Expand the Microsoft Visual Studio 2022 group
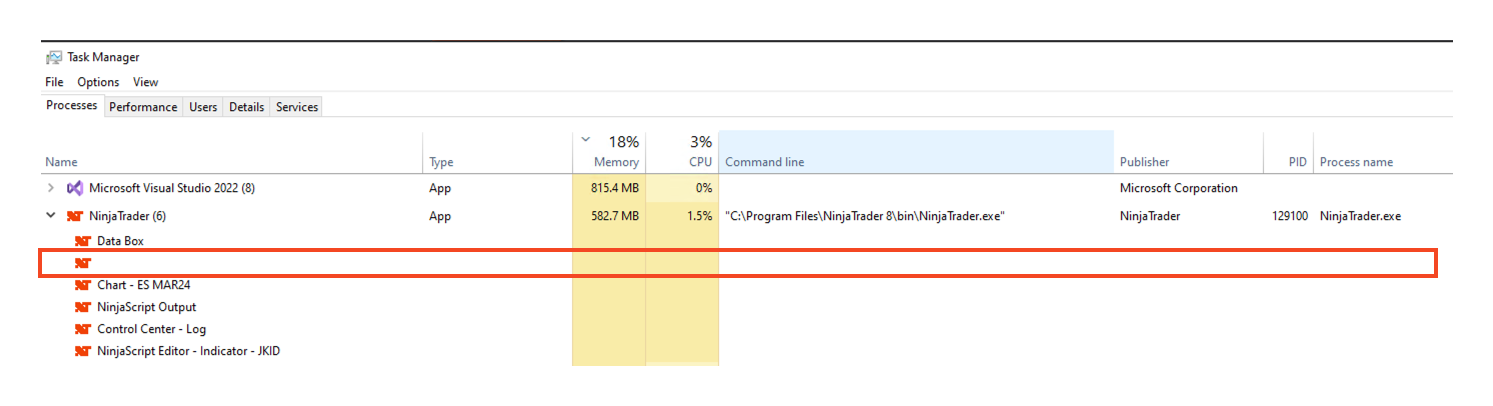Image resolution: width=1493 pixels, height=406 pixels. [x=51, y=188]
